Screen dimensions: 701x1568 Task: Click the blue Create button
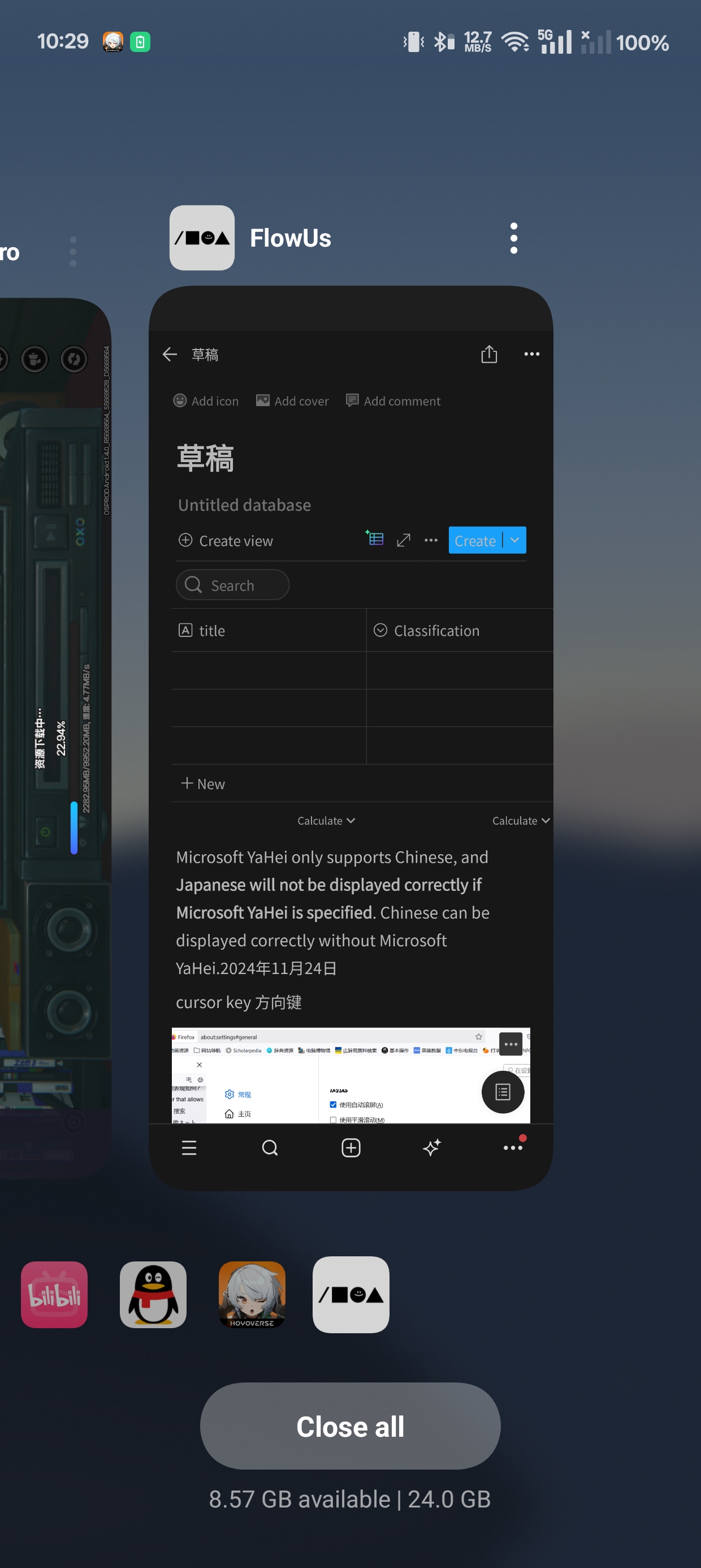coord(475,541)
